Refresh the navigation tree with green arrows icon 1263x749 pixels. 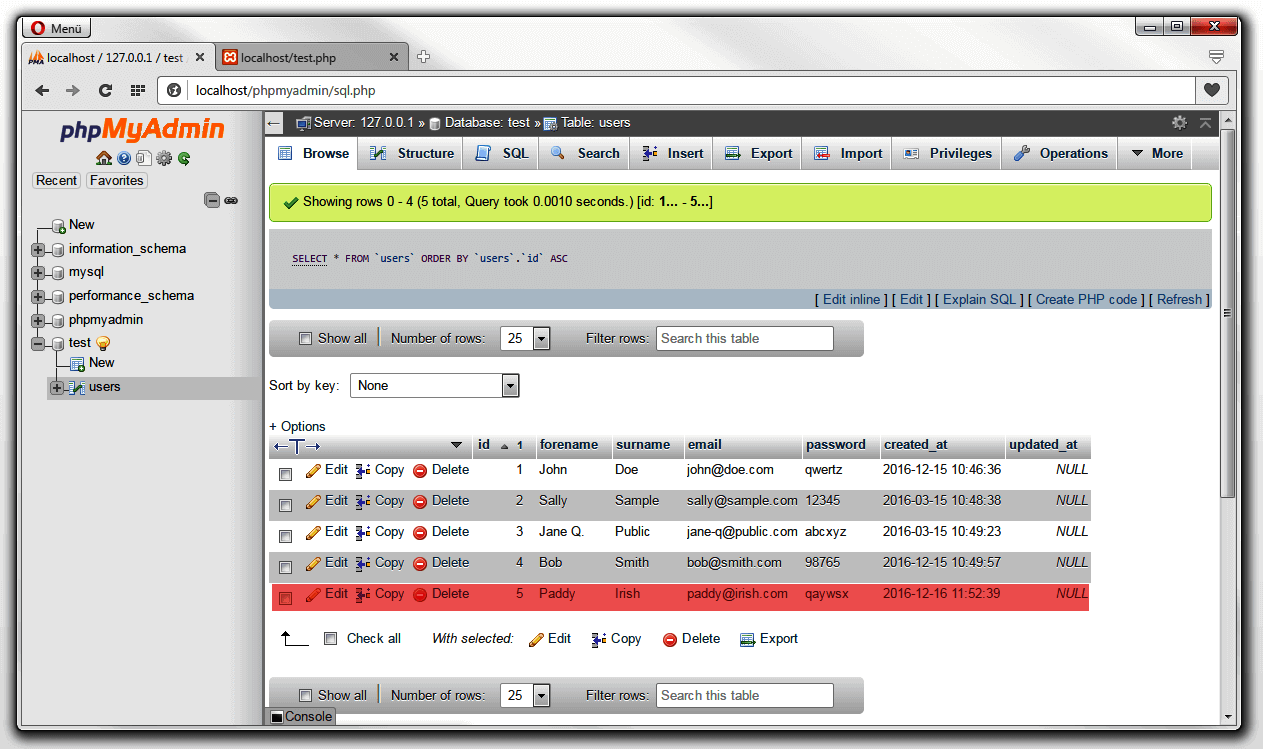pyautogui.click(x=184, y=158)
